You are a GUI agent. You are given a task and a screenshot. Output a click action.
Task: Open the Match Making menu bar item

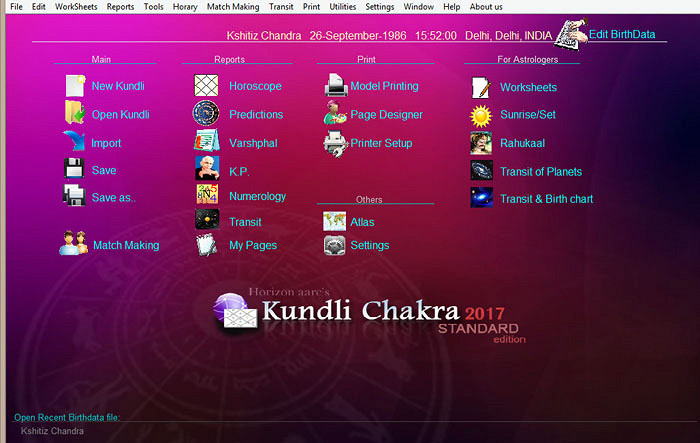point(233,7)
